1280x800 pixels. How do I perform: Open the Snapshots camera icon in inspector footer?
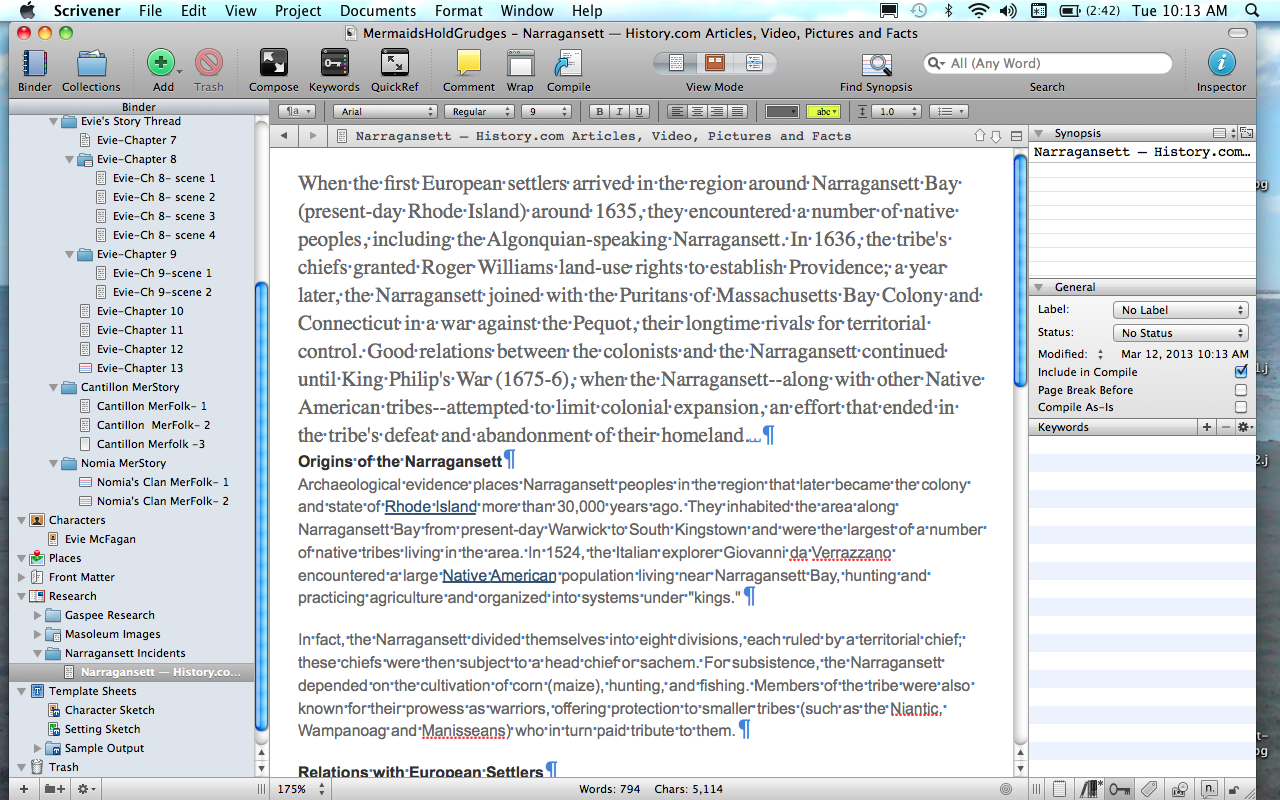tap(1180, 789)
